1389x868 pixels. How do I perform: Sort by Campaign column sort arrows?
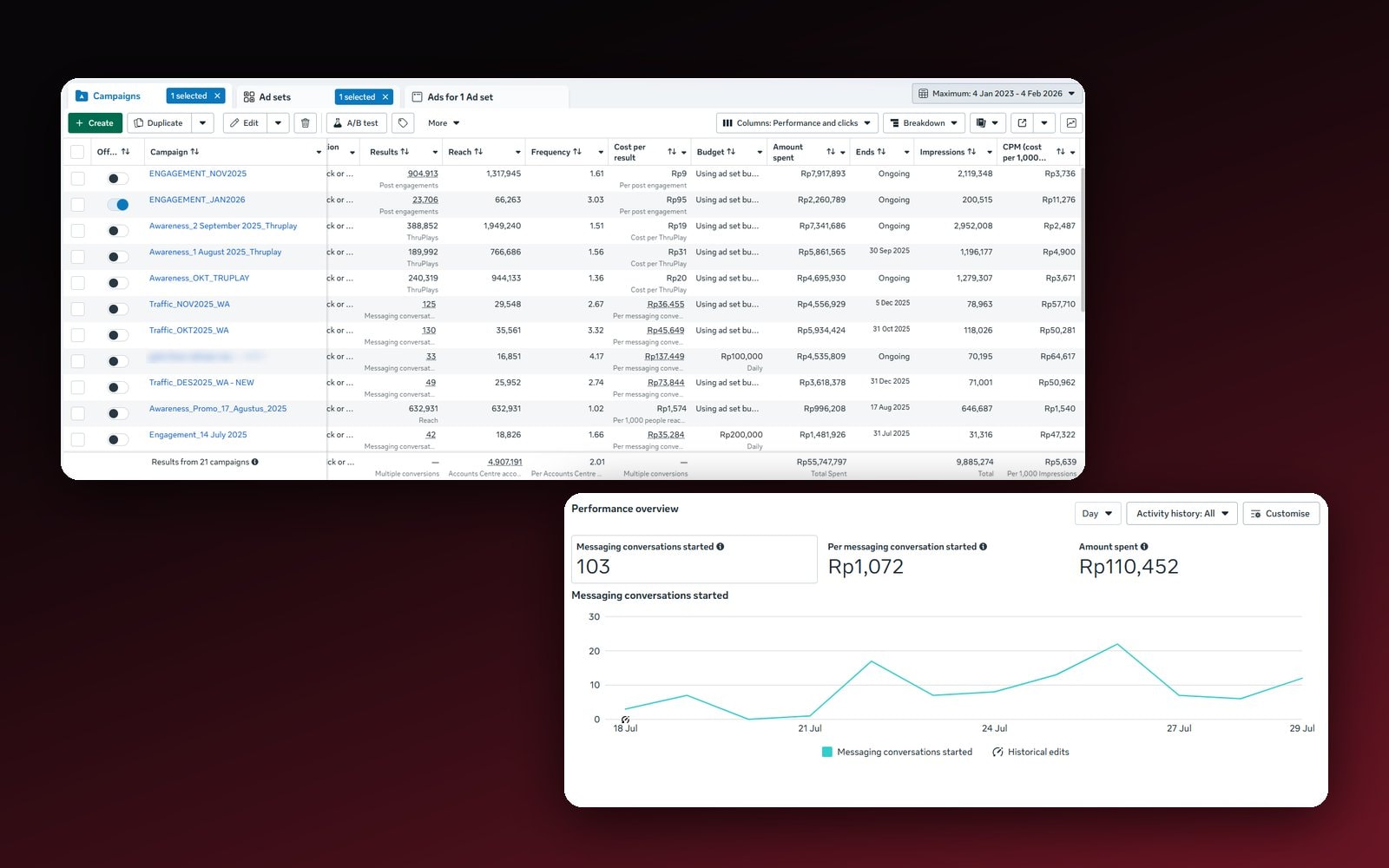tap(194, 152)
